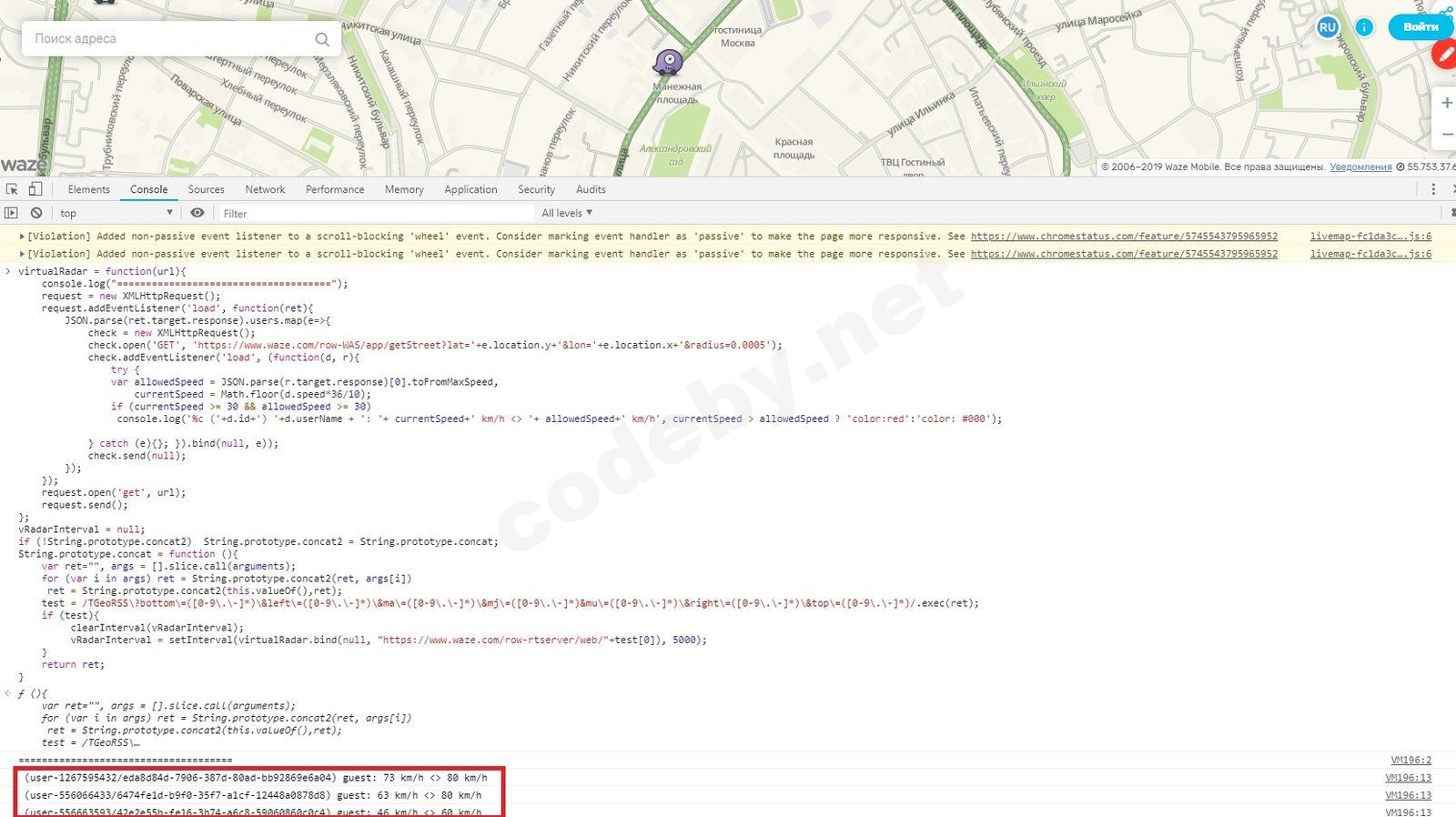Open chromestatus link in first Violation message

(x=1124, y=237)
